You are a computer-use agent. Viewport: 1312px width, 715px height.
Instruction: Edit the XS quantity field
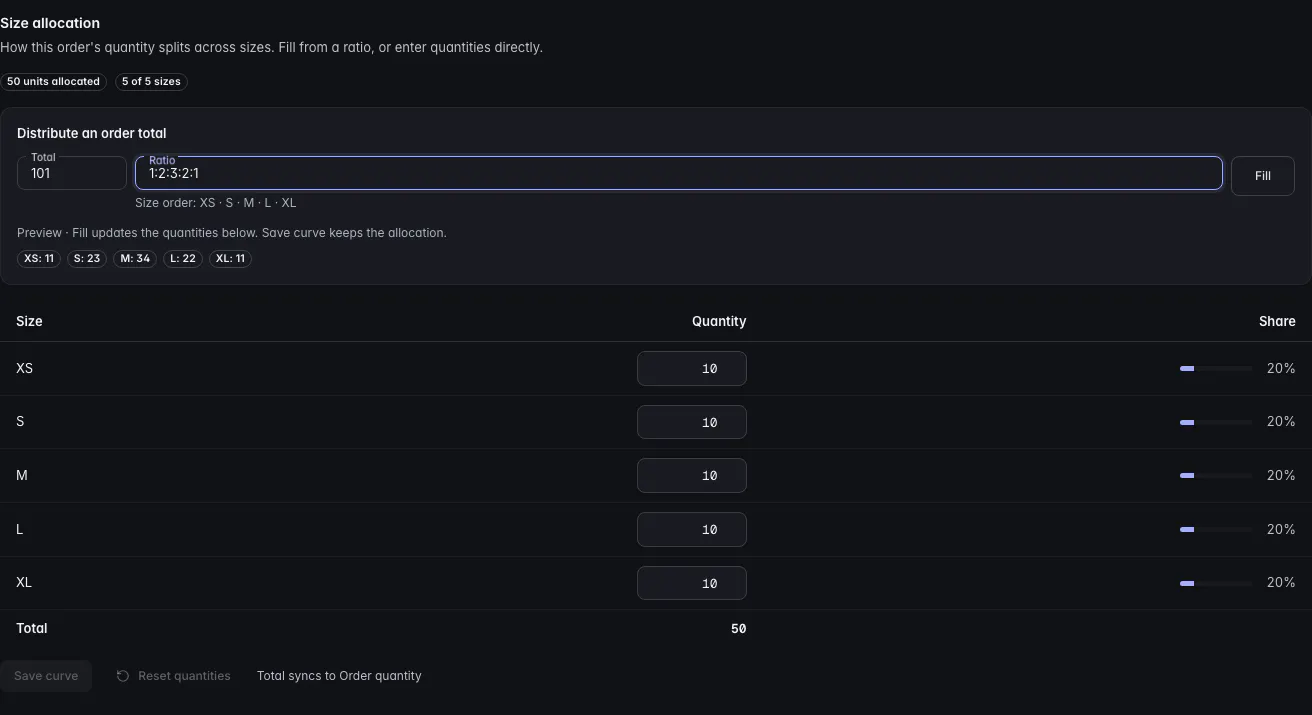click(x=692, y=368)
